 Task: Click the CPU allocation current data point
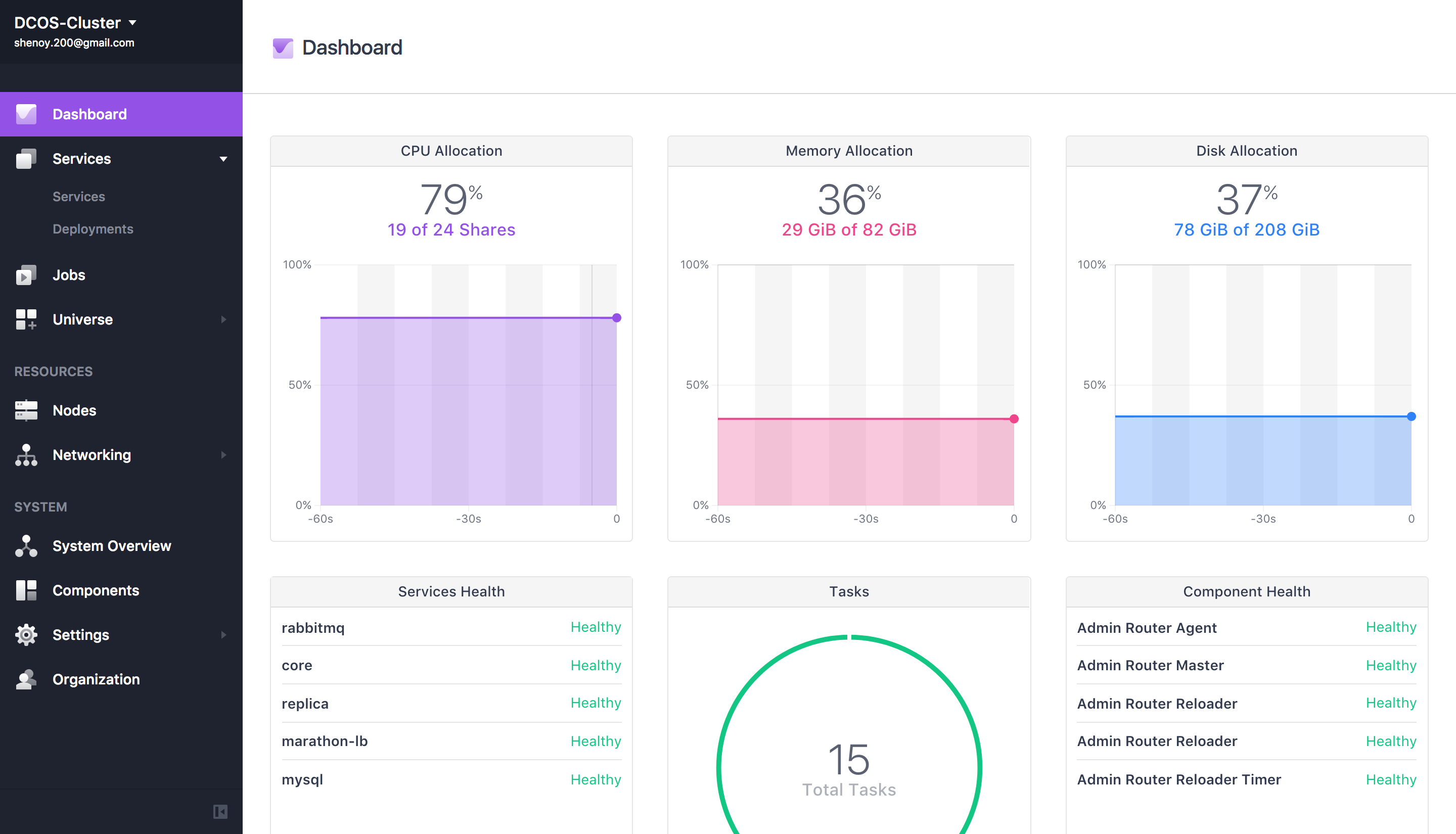pos(616,318)
